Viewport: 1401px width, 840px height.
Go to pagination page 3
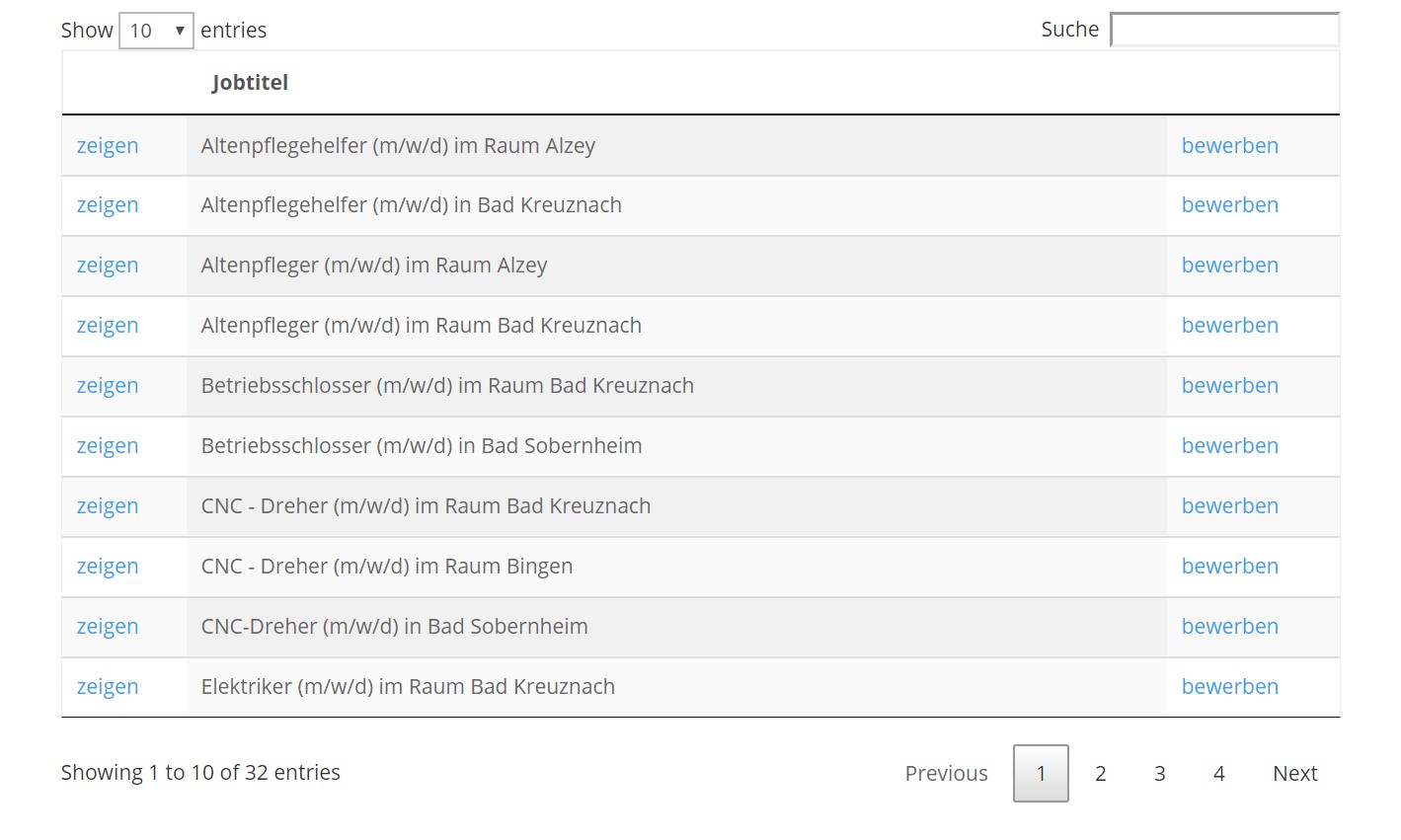click(x=1160, y=774)
